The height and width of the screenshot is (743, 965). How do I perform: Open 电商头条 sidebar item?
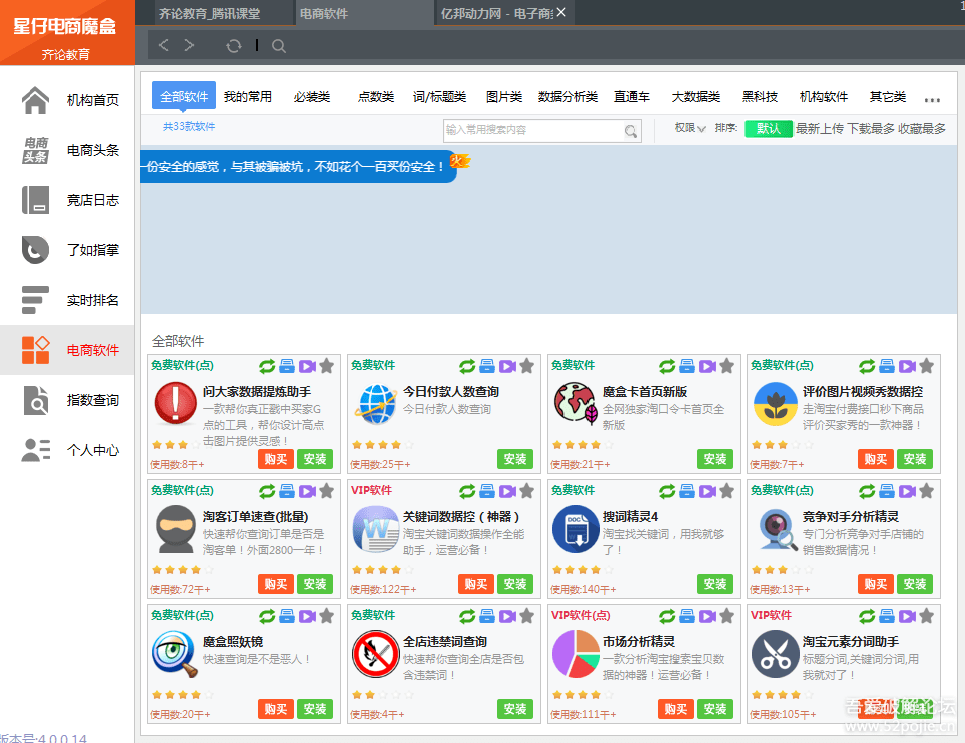tap(67, 150)
